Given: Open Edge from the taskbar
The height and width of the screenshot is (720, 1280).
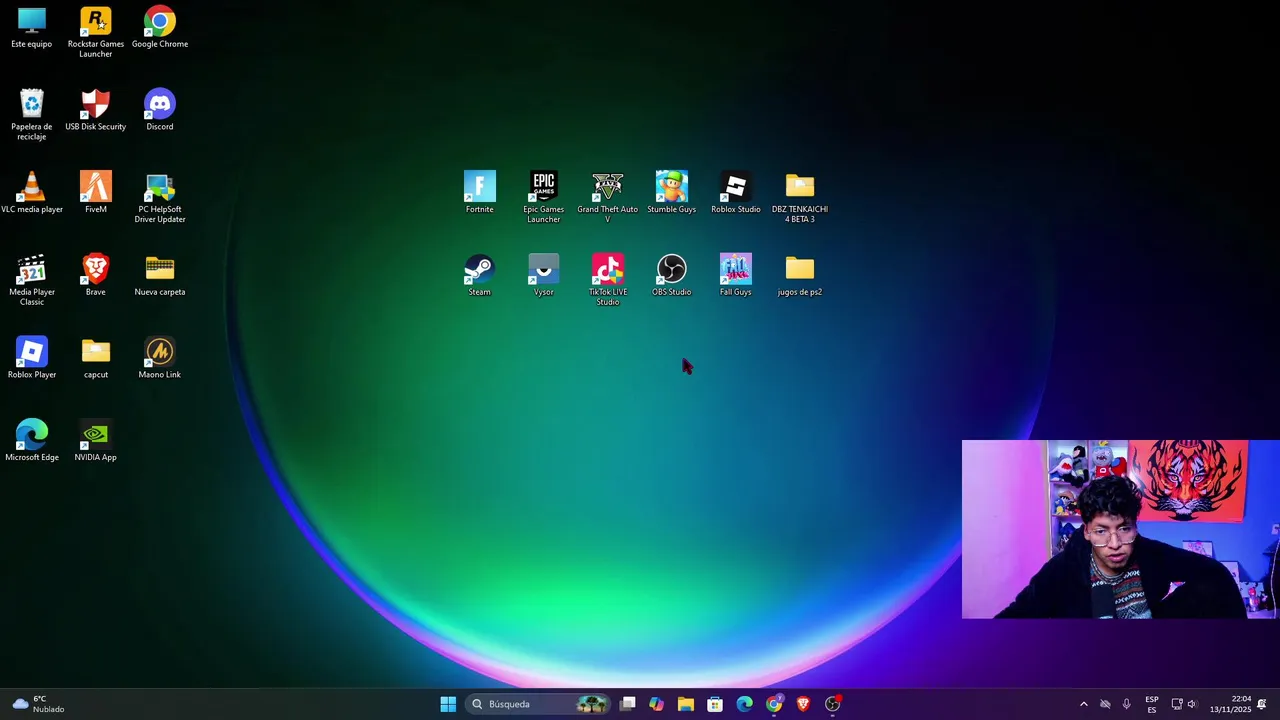Looking at the screenshot, I should coord(745,704).
